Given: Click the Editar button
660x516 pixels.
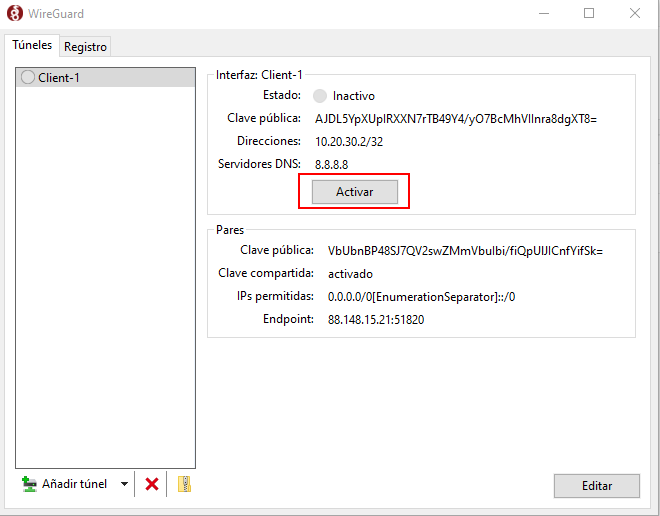Looking at the screenshot, I should (x=596, y=485).
